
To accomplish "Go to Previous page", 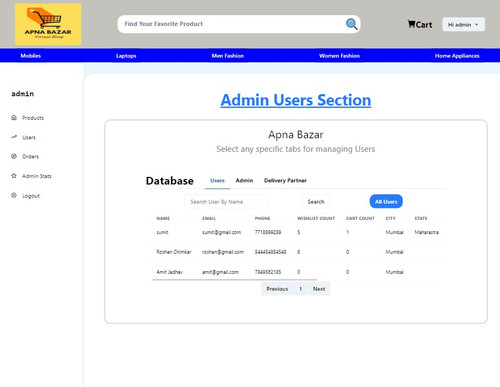I will coord(277,289).
